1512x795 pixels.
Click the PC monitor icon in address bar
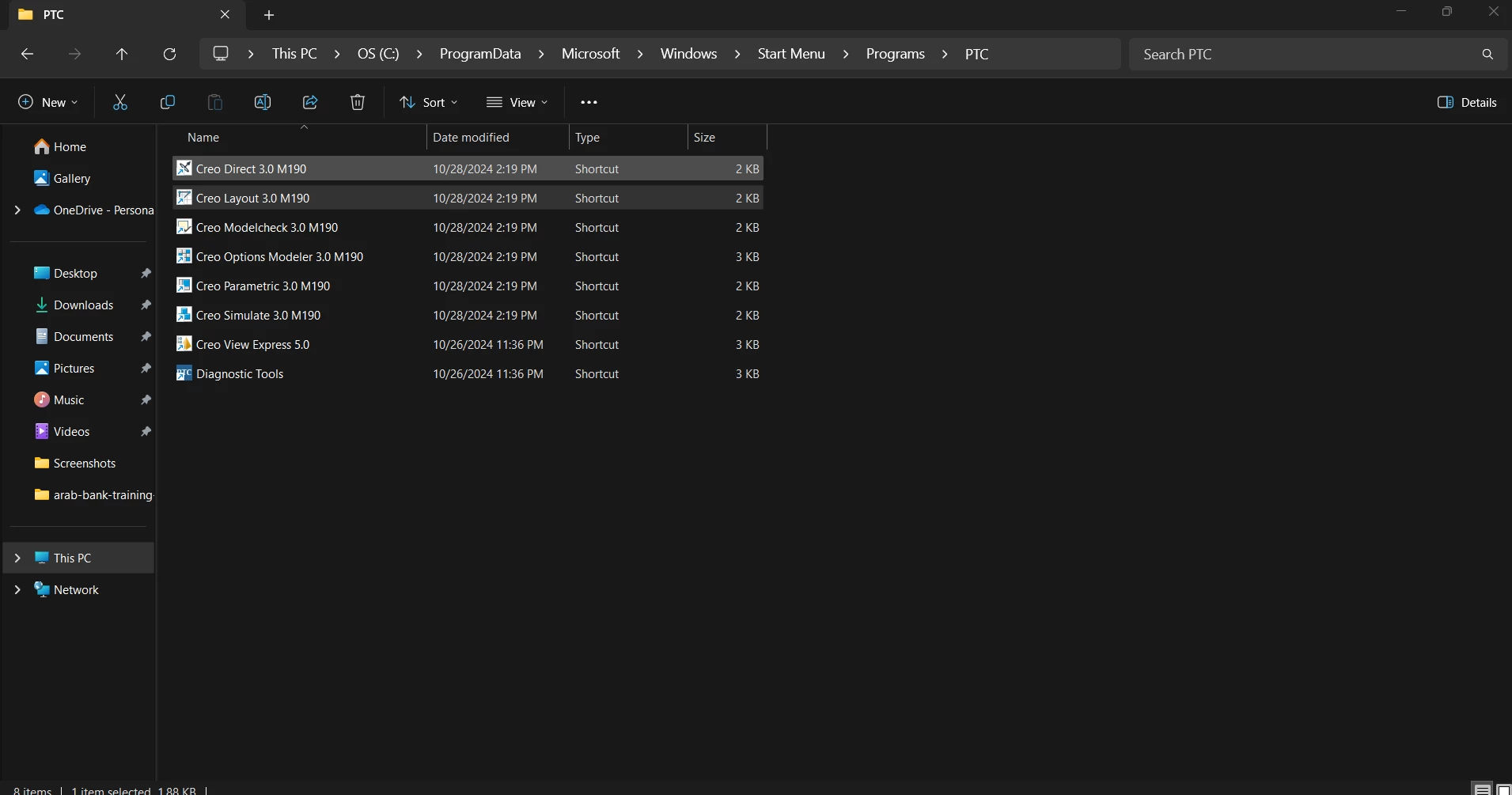click(221, 53)
